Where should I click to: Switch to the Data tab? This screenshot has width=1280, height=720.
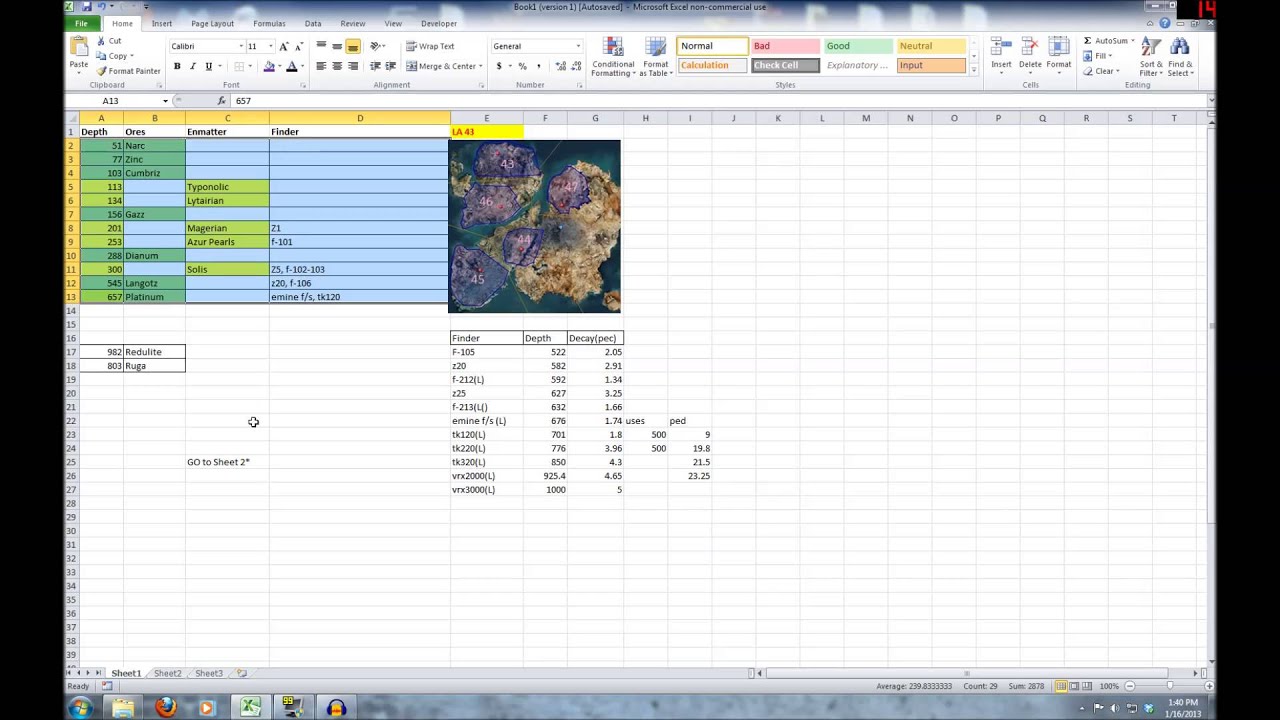pos(313,23)
